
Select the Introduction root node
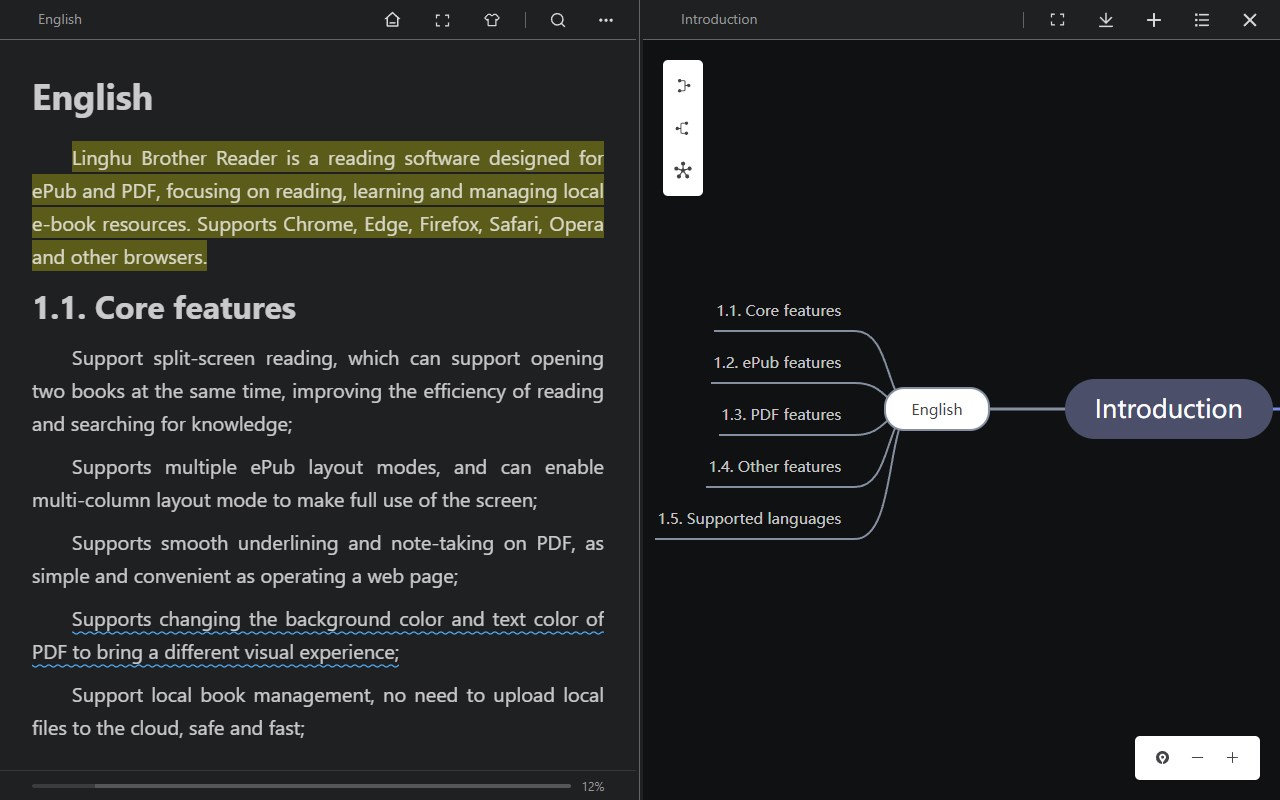coord(1168,409)
